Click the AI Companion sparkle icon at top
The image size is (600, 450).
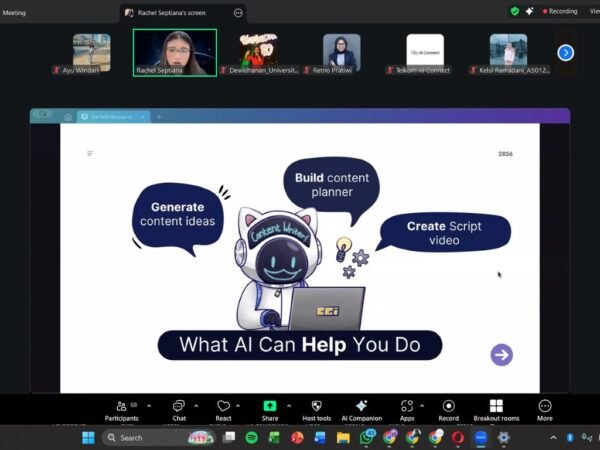530,11
